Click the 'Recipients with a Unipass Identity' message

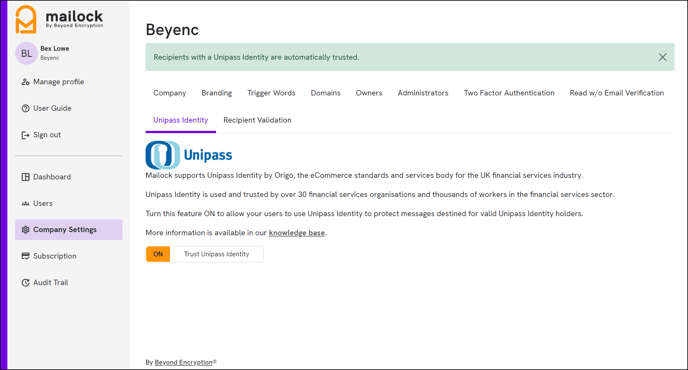[x=256, y=57]
